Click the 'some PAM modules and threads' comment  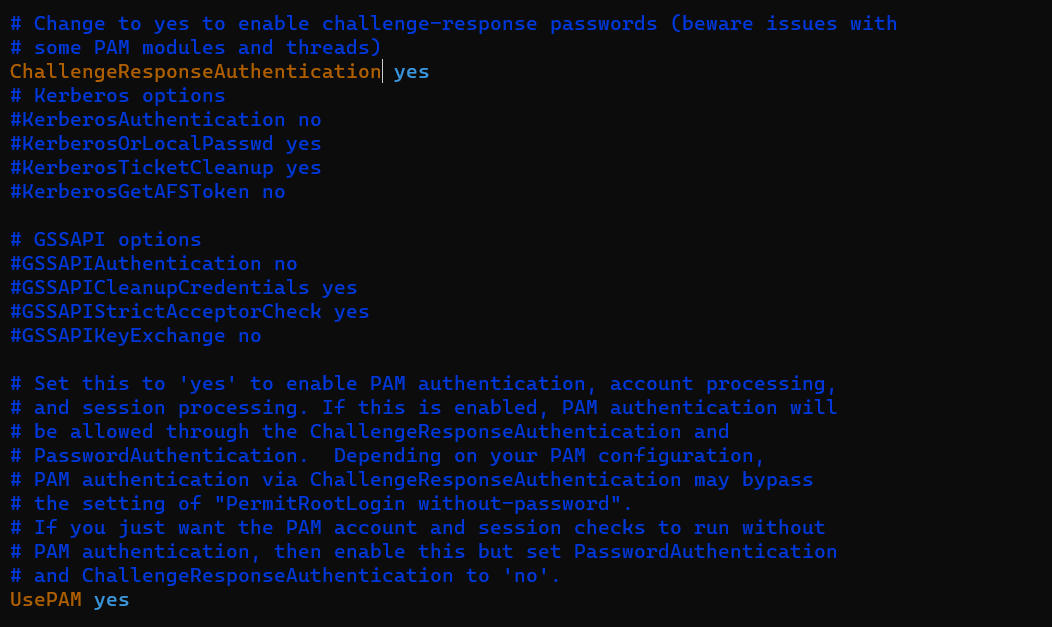tap(207, 48)
